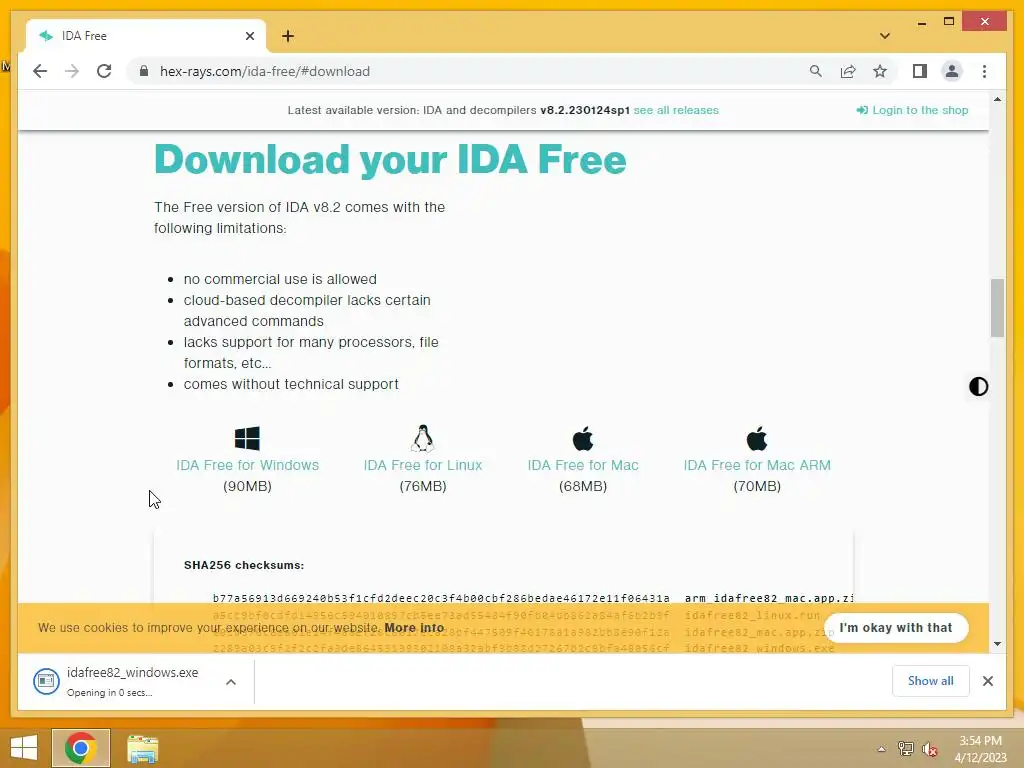Viewport: 1024px width, 768px height.
Task: Open the Chrome profile avatar
Action: [x=952, y=71]
